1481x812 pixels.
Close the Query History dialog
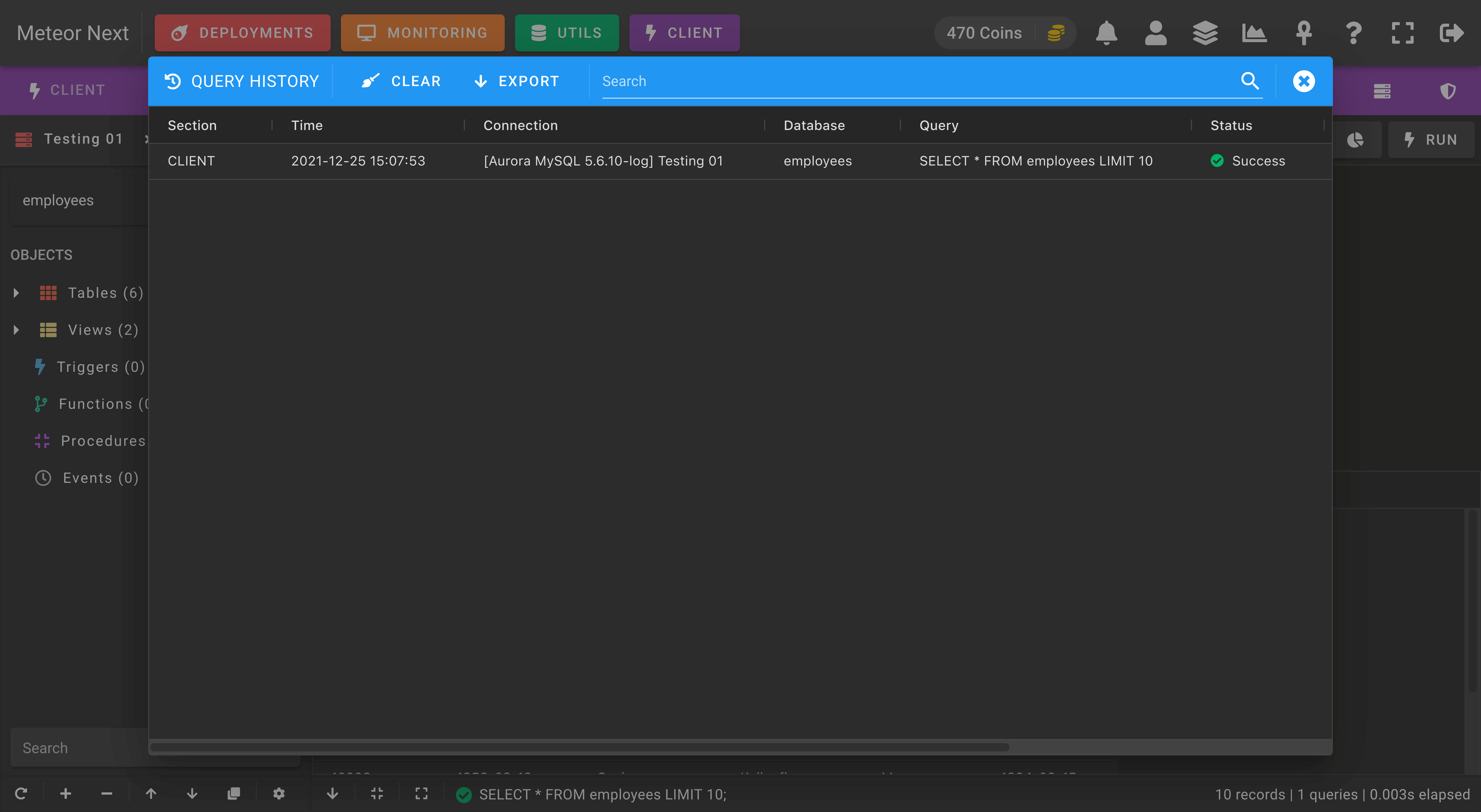click(x=1303, y=81)
